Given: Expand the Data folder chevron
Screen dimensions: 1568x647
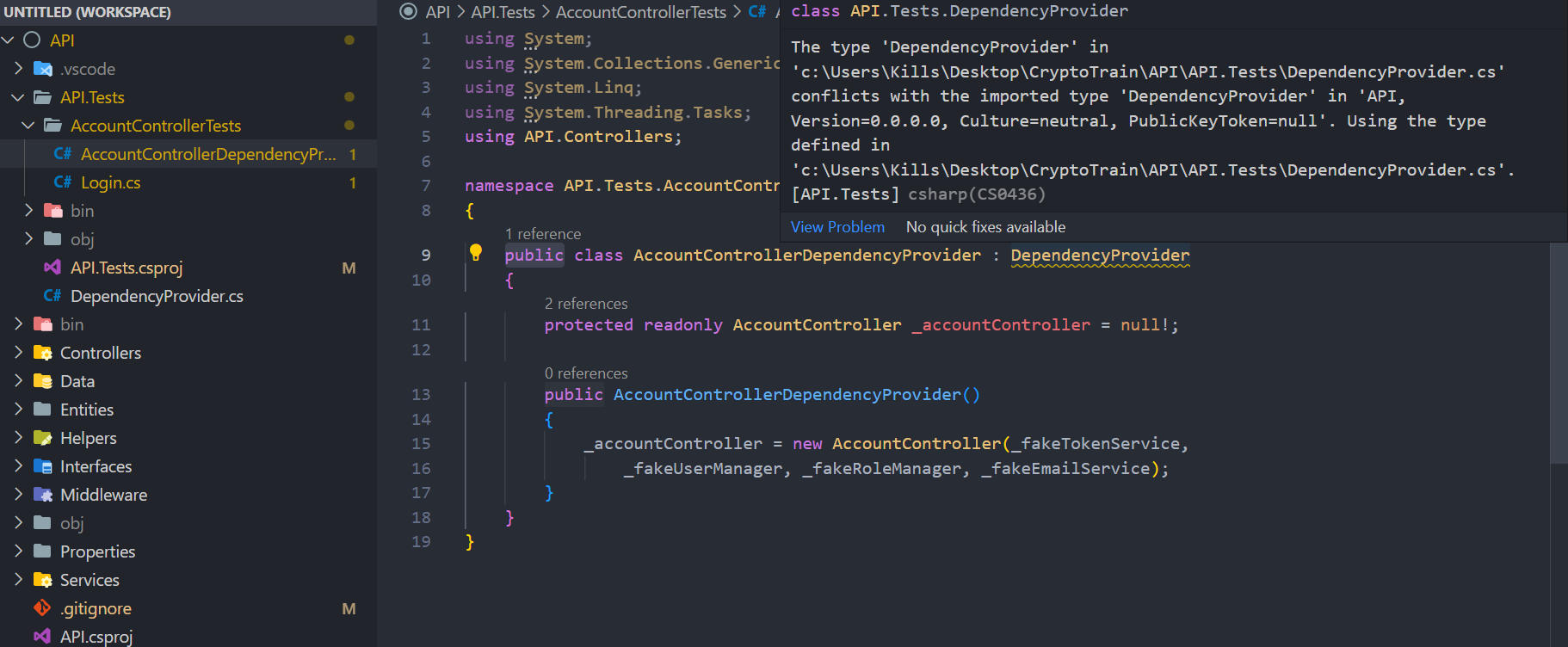Looking at the screenshot, I should coord(19,381).
